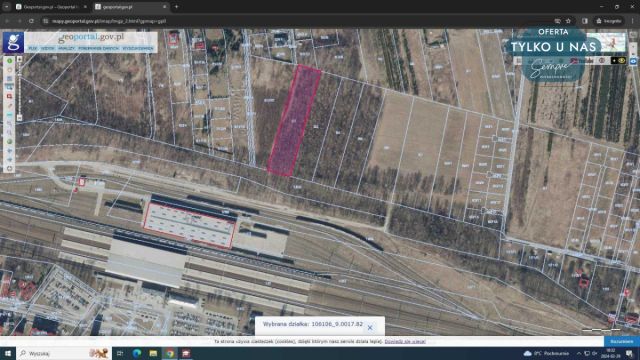This screenshot has width=640, height=360.
Task: Select the green globe icon in left toolbar
Action: (x=9, y=142)
